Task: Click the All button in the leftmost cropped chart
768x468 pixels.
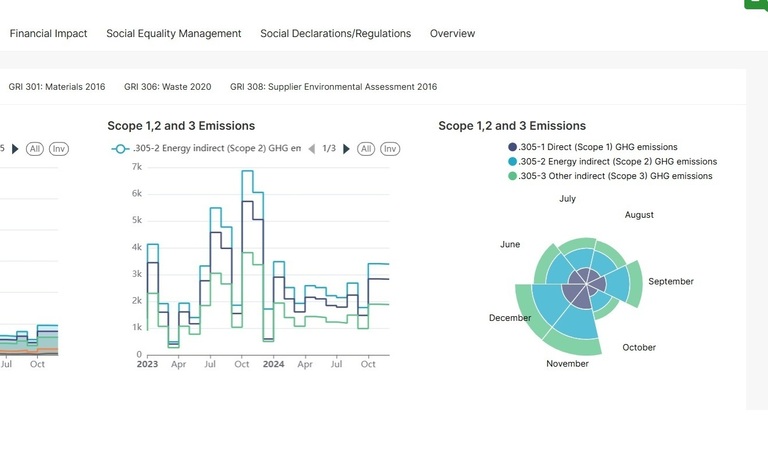Action: click(35, 149)
